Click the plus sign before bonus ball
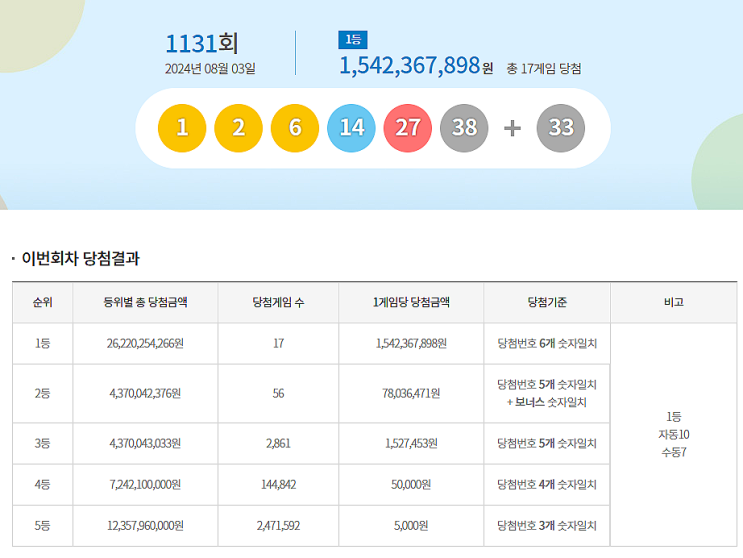Image resolution: width=743 pixels, height=558 pixels. coord(512,128)
